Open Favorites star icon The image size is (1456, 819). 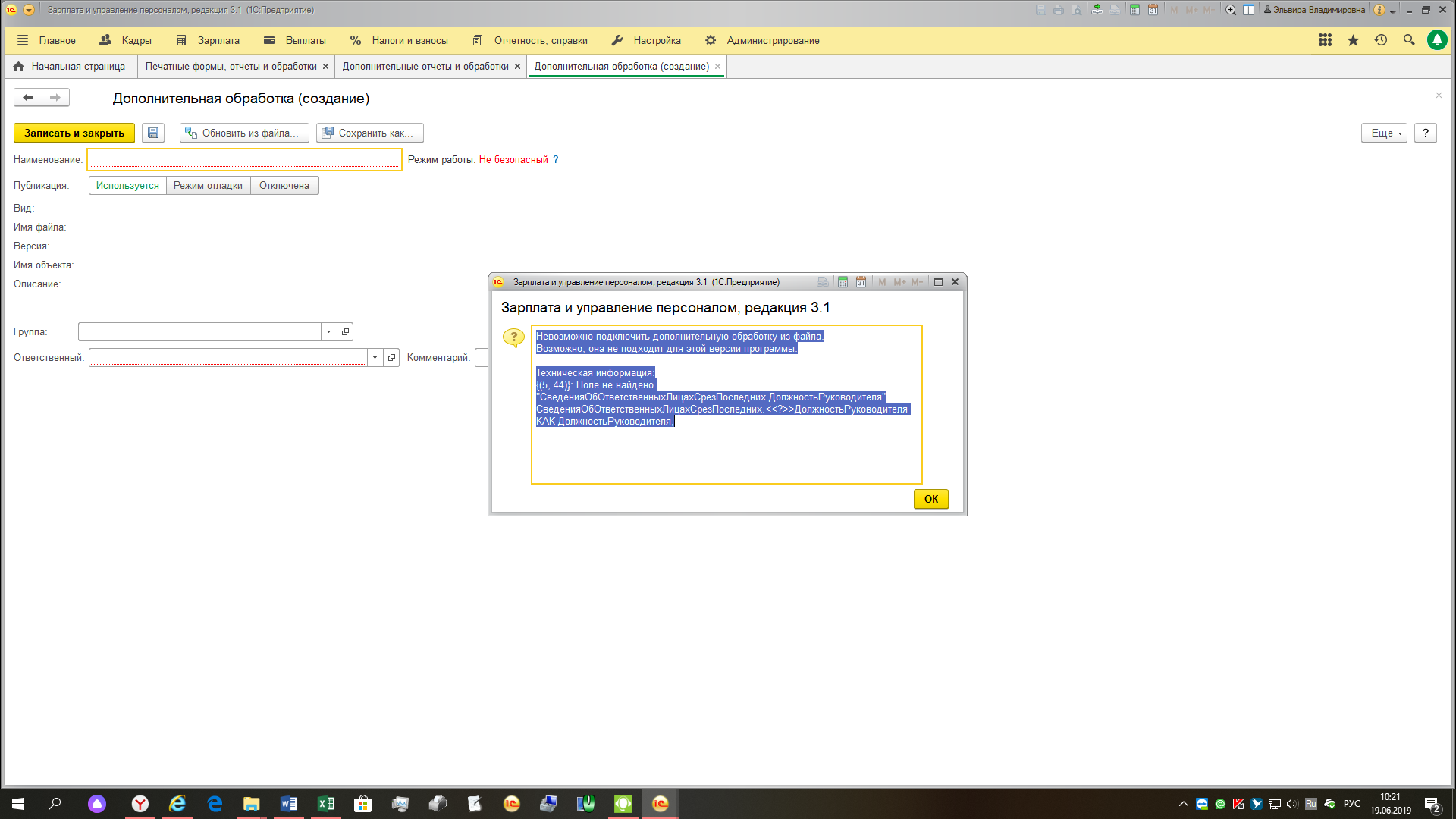coord(1353,40)
